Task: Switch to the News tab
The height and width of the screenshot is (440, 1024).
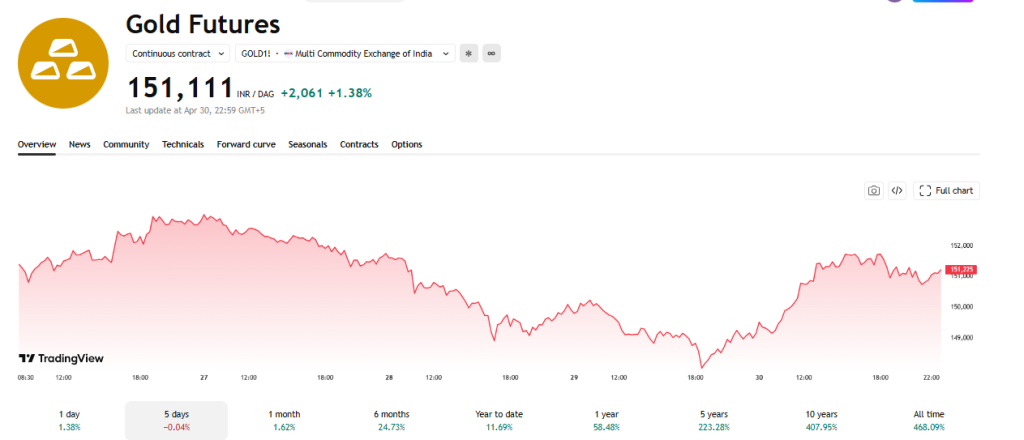Action: tap(80, 144)
